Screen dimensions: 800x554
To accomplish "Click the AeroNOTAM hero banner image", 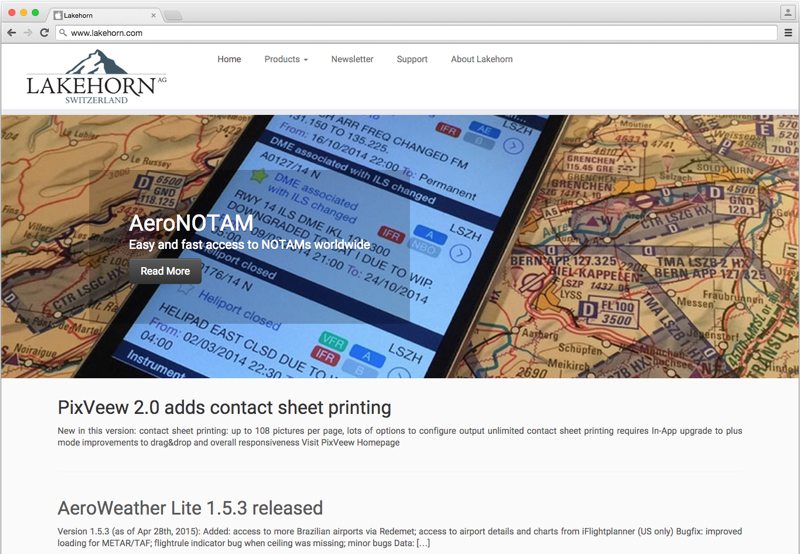I will 400,246.
